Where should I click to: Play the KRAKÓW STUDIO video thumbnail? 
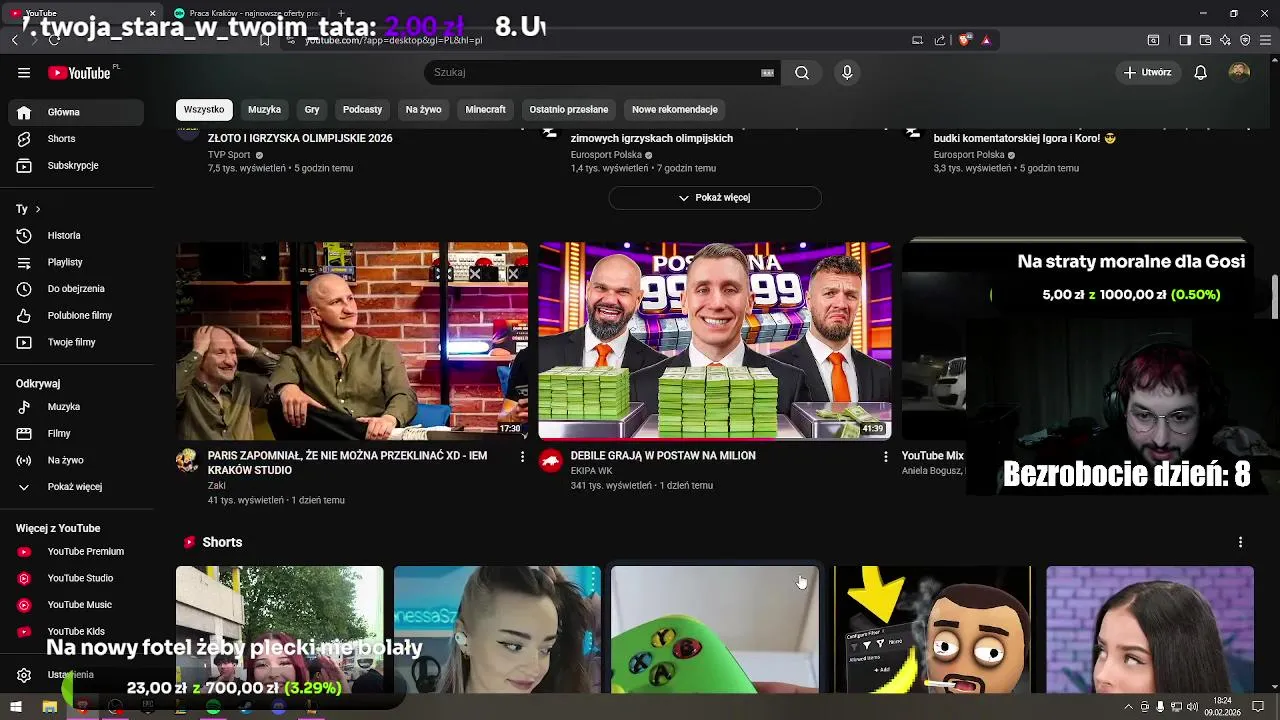pos(352,340)
